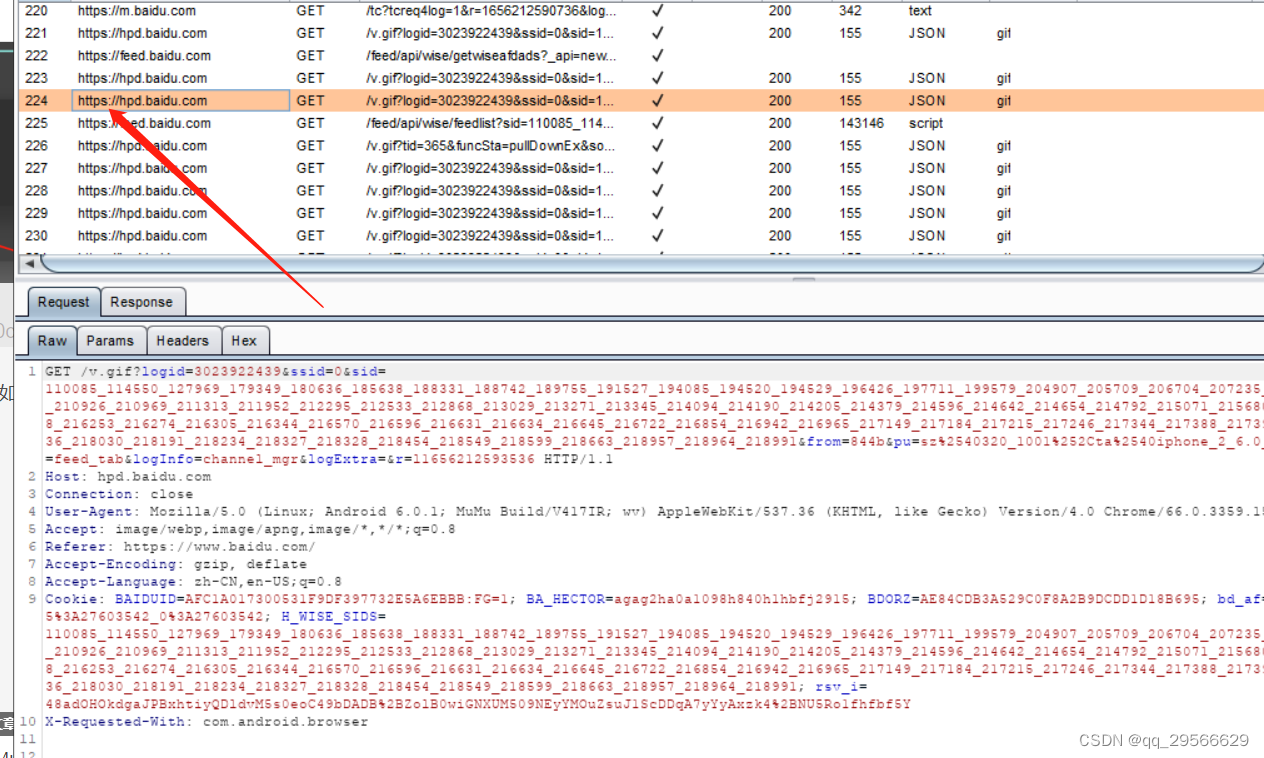1264x758 pixels.
Task: Click the script MIME type cell
Action: (x=926, y=123)
